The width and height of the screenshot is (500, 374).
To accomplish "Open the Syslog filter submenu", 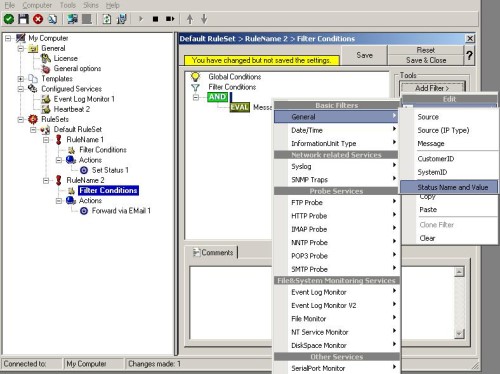I will coord(336,166).
